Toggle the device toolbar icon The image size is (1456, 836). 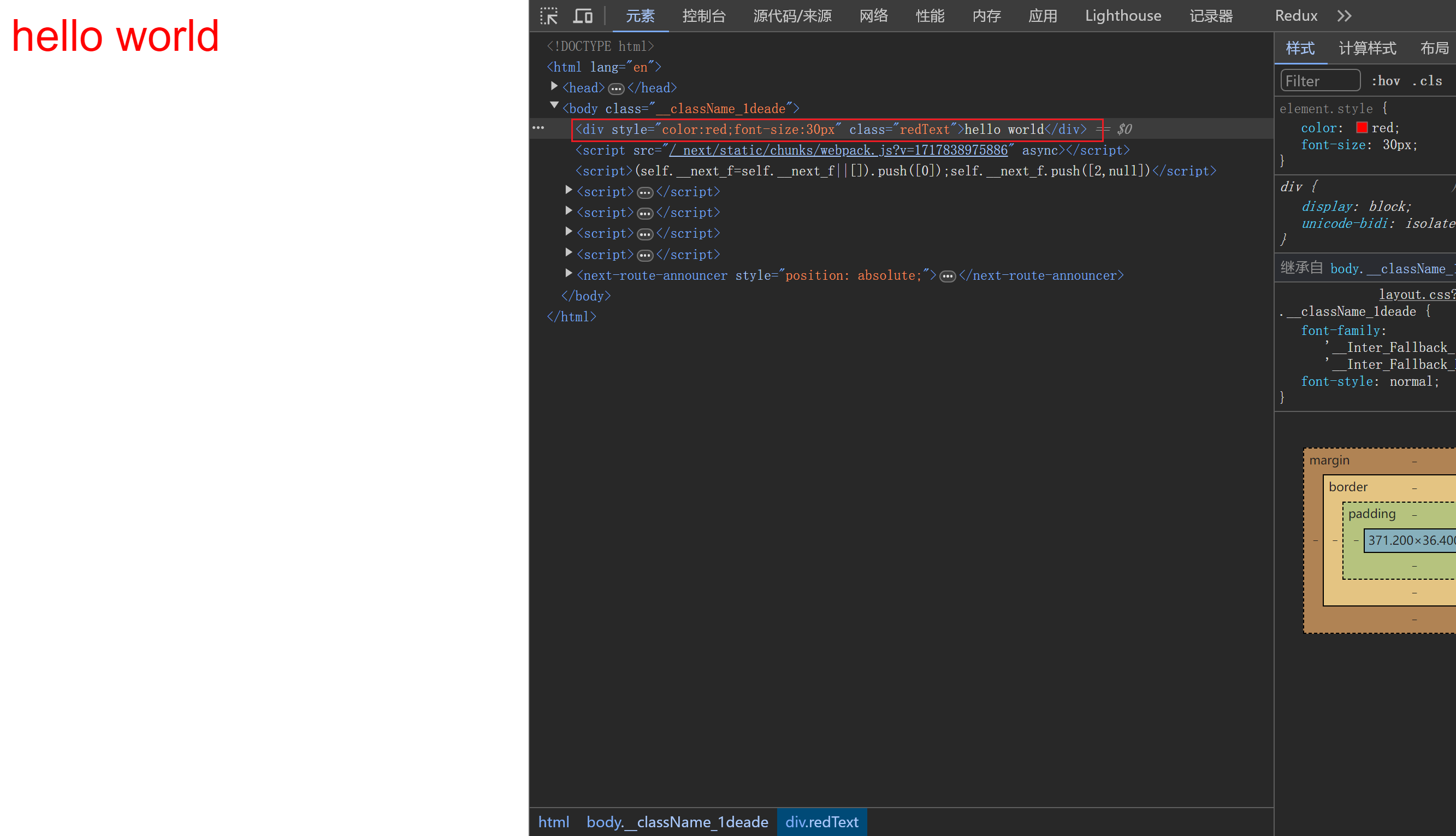click(x=583, y=16)
